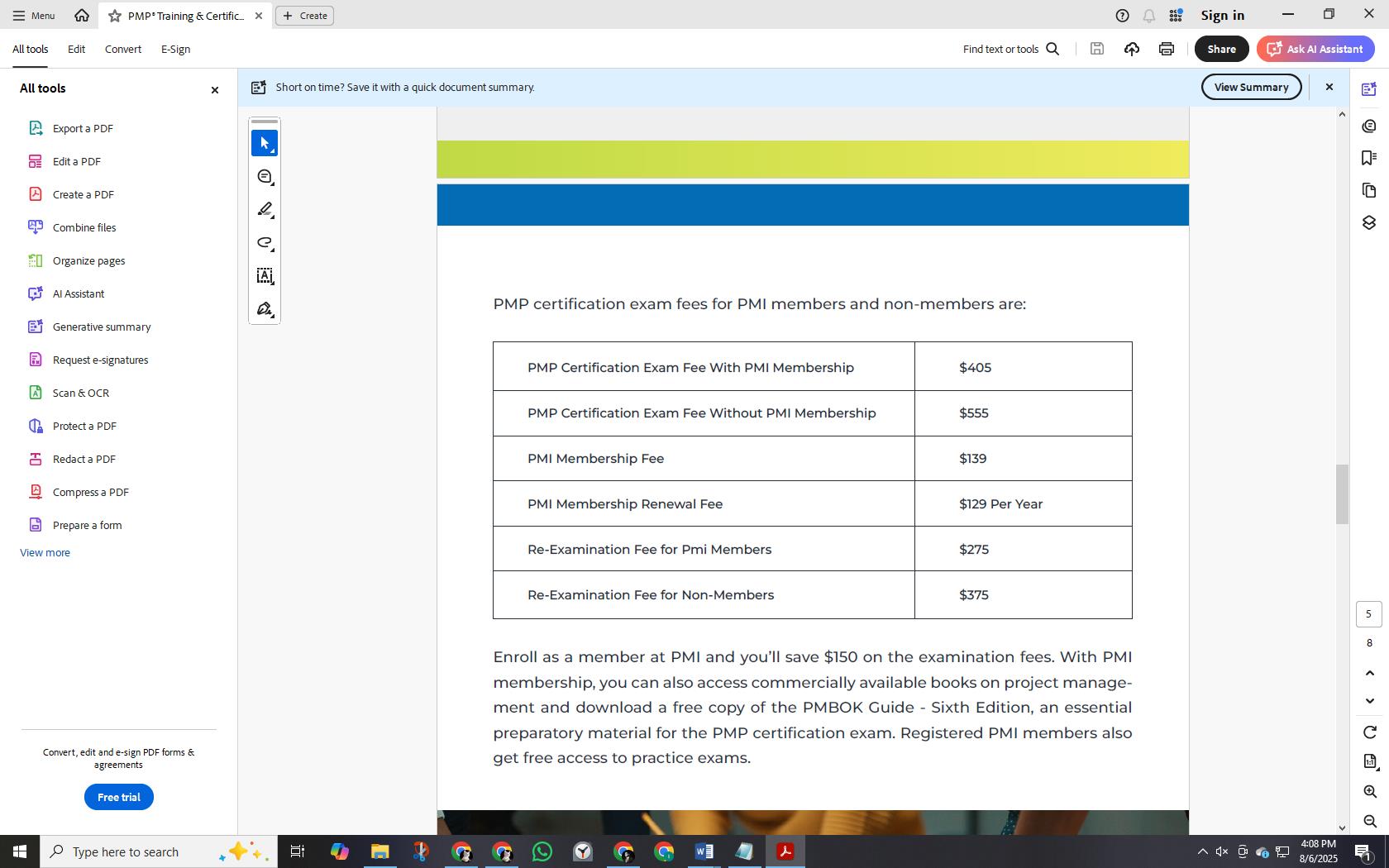
Task: Show bookmarks panel in right rail
Action: 1369,158
